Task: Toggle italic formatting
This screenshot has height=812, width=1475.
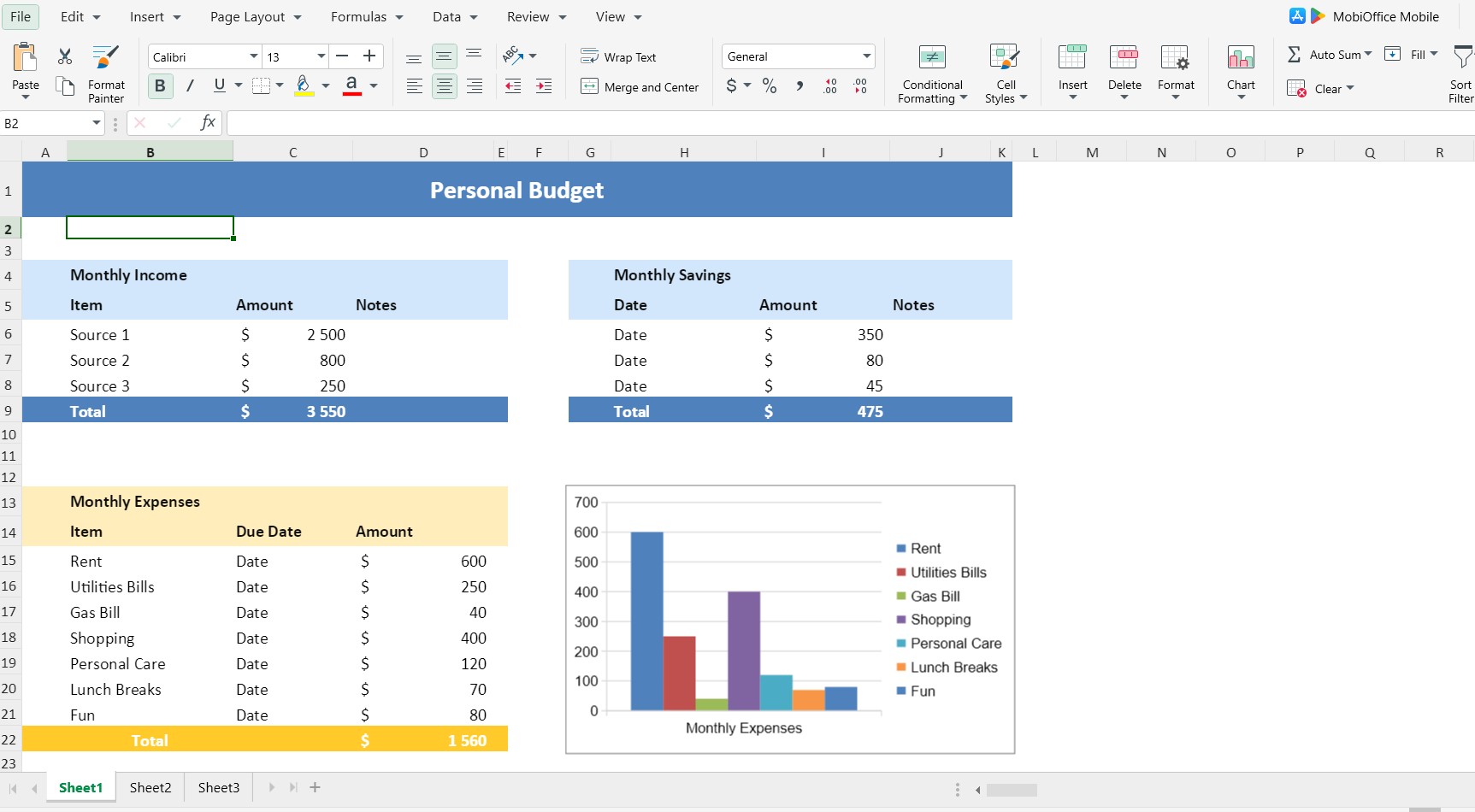Action: (x=190, y=85)
